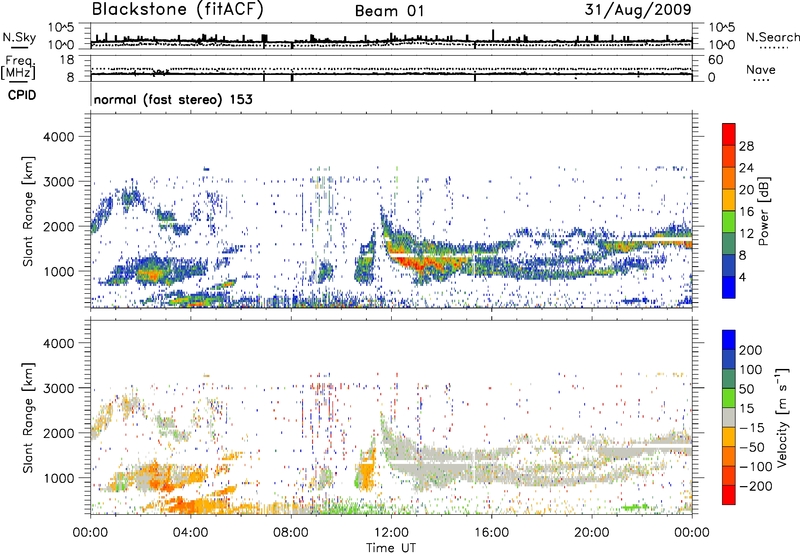The height and width of the screenshot is (554, 800).
Task: Click the "200" Velocity colorbar tick label
Action: 751,350
